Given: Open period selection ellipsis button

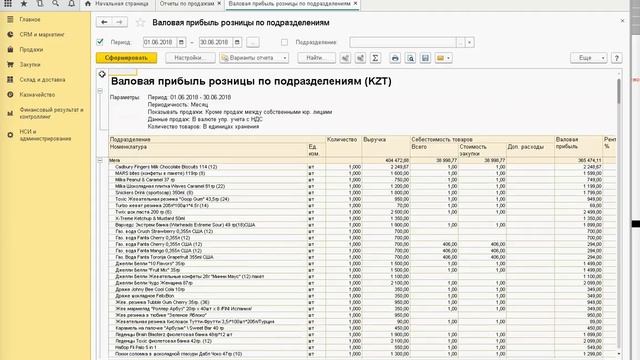Looking at the screenshot, I should 253,42.
